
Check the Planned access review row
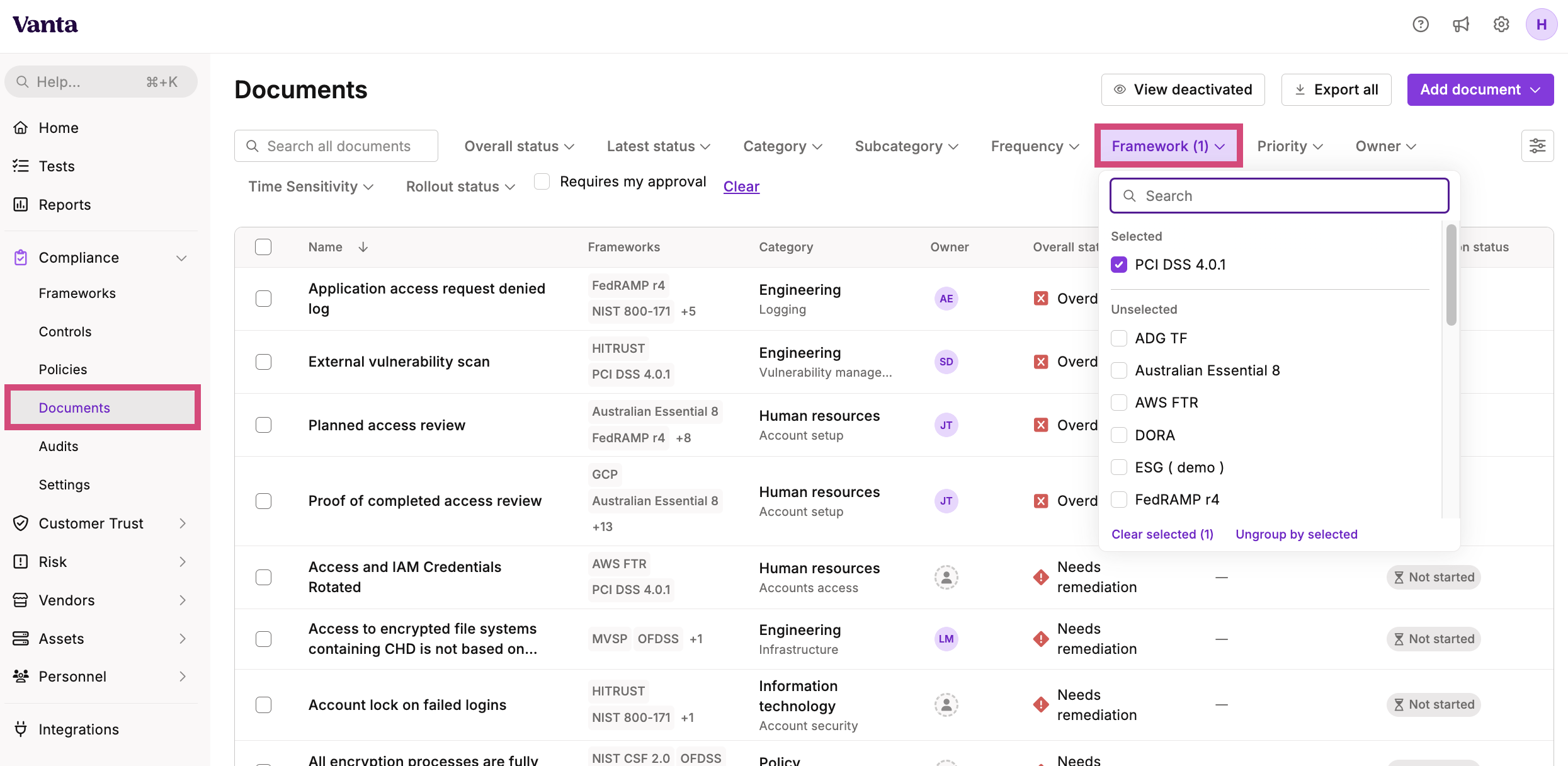pyautogui.click(x=263, y=425)
